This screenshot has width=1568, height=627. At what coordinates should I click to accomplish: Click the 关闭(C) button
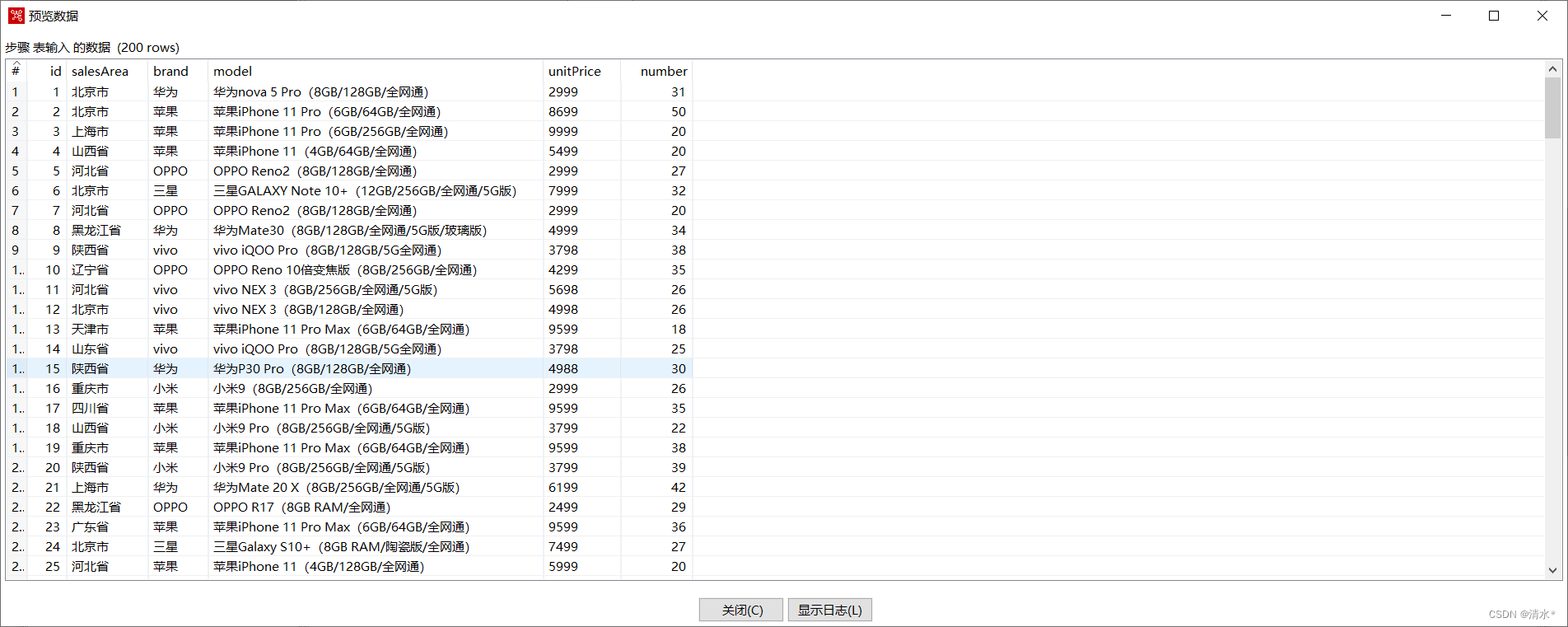pos(742,610)
